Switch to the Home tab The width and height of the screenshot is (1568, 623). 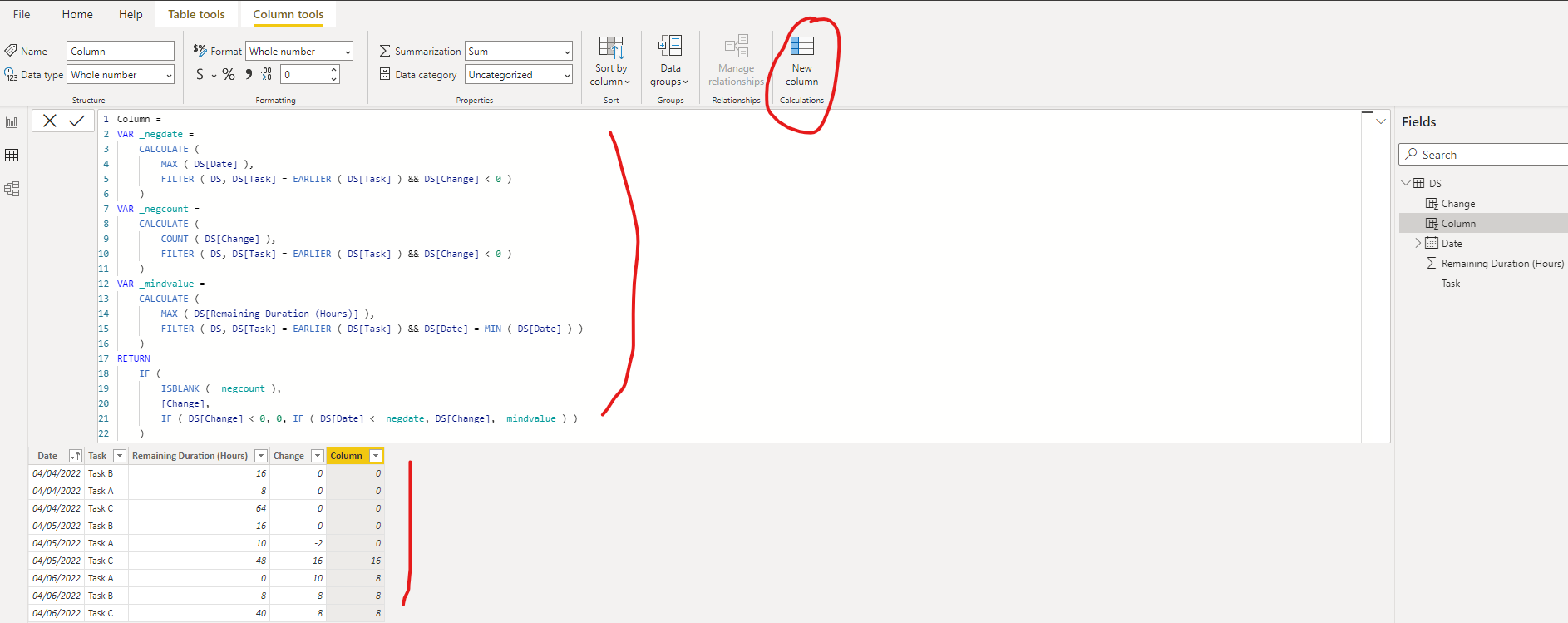[x=77, y=14]
